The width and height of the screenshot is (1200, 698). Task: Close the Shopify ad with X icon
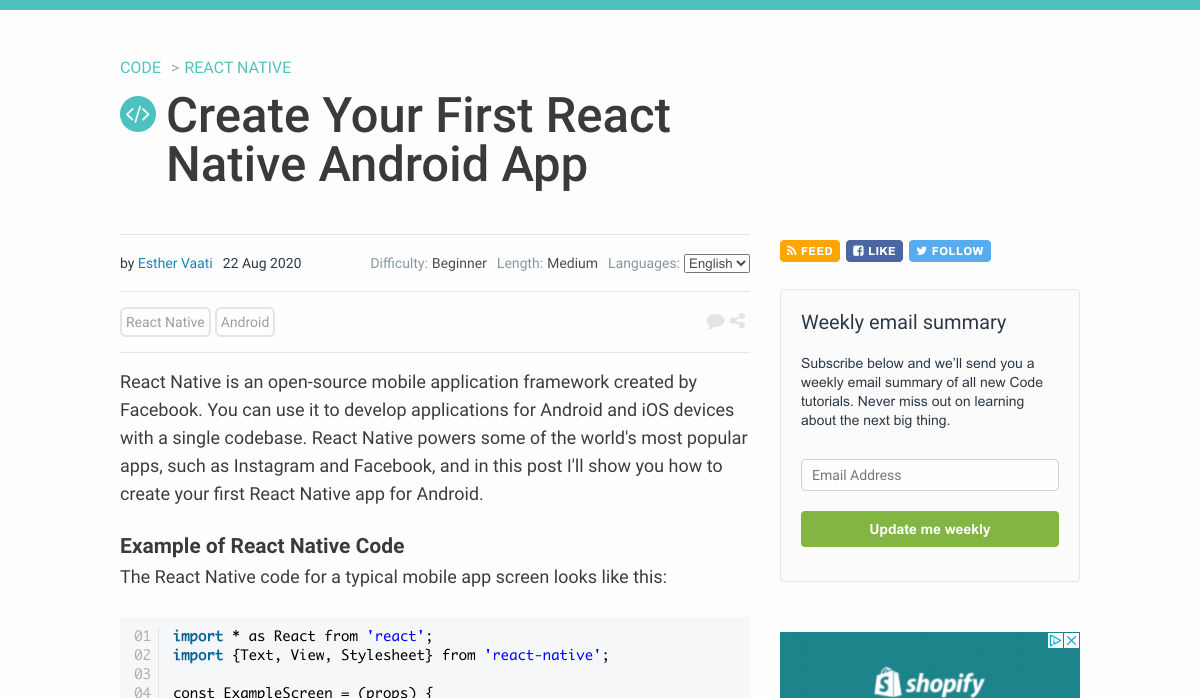(x=1071, y=640)
